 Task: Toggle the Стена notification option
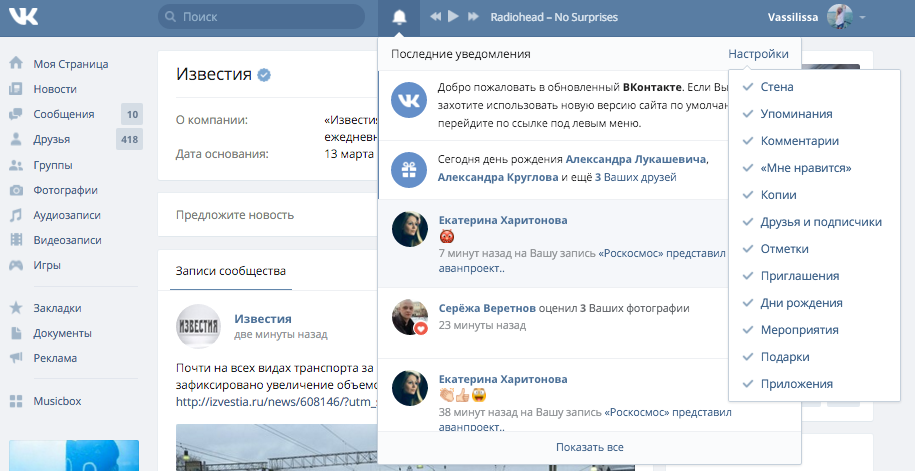[777, 87]
